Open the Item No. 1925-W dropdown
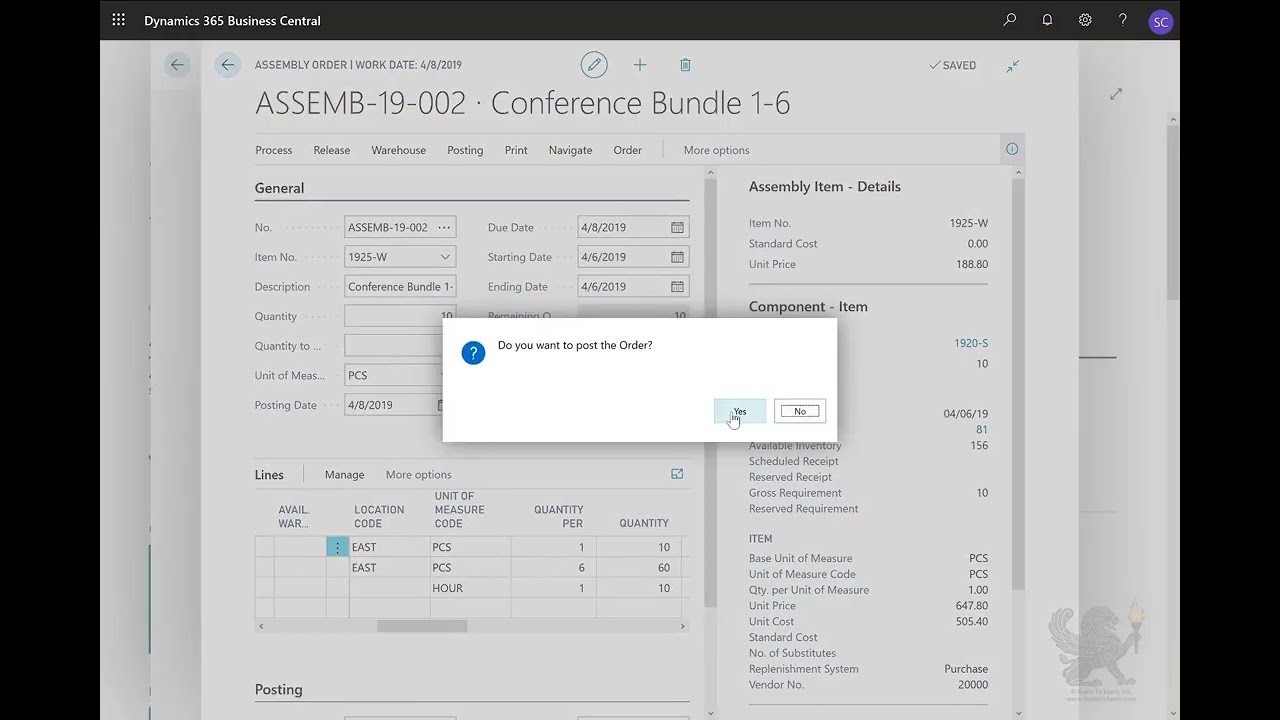The width and height of the screenshot is (1280, 720). [445, 257]
